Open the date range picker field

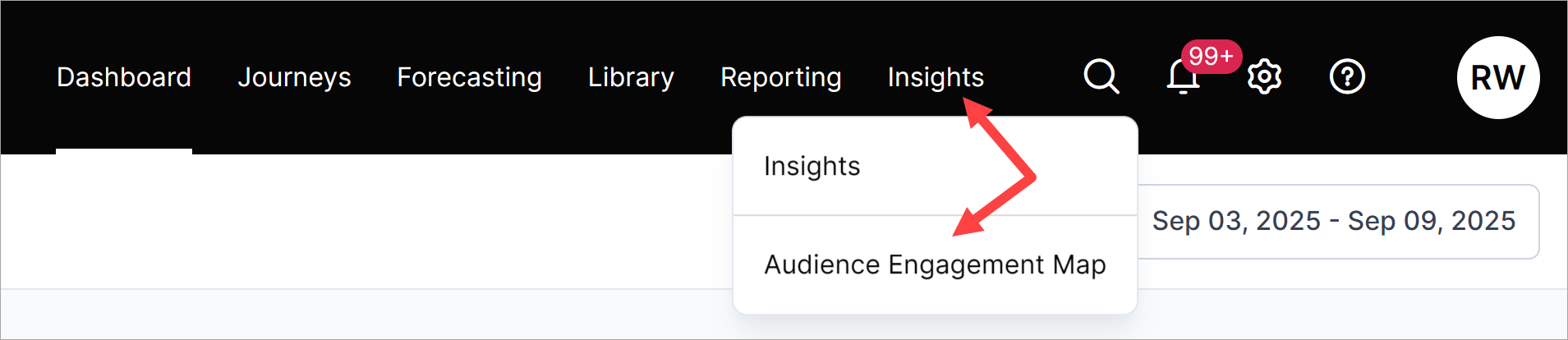tap(1337, 221)
